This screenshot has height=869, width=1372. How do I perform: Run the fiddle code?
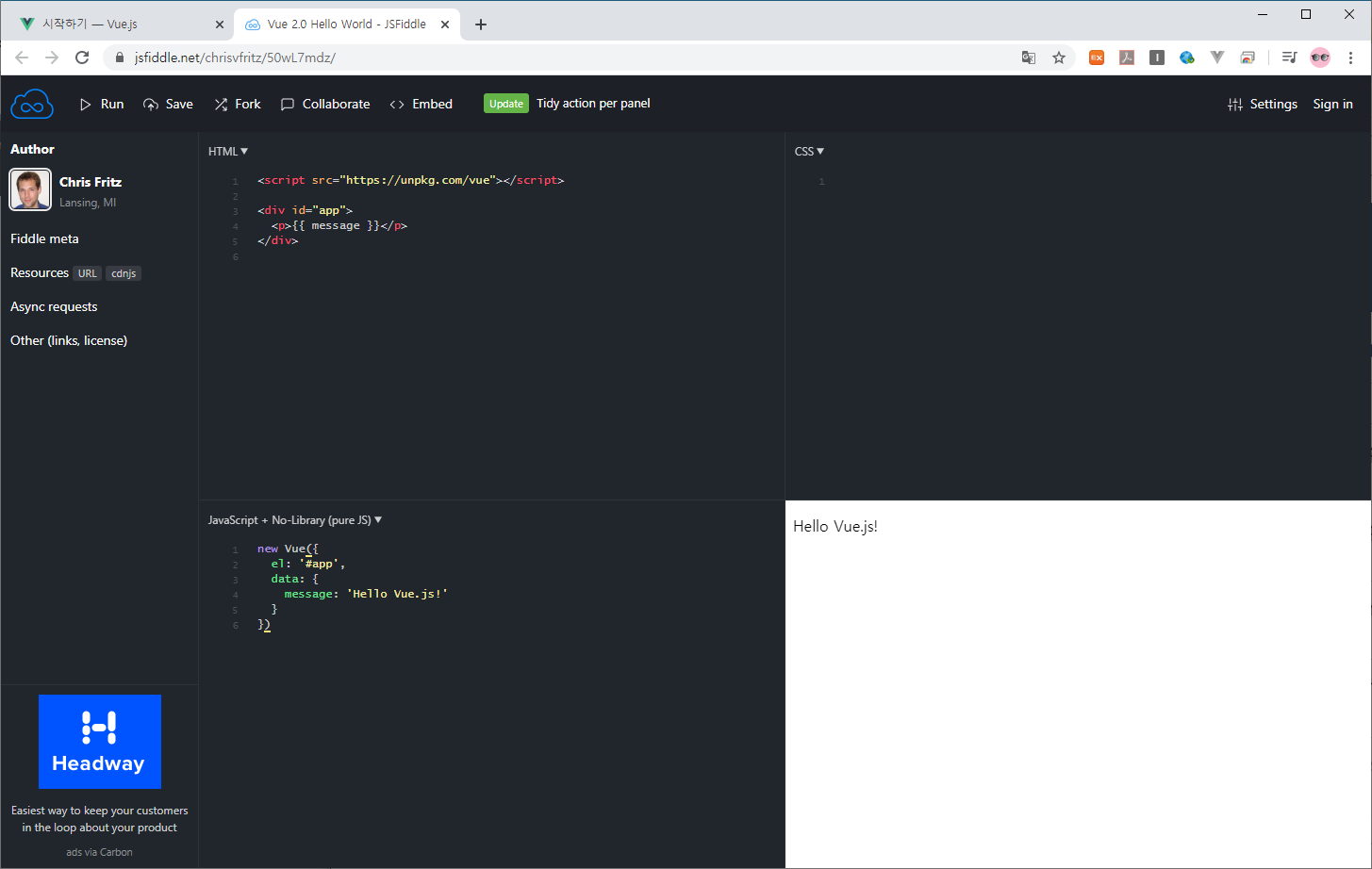[102, 104]
